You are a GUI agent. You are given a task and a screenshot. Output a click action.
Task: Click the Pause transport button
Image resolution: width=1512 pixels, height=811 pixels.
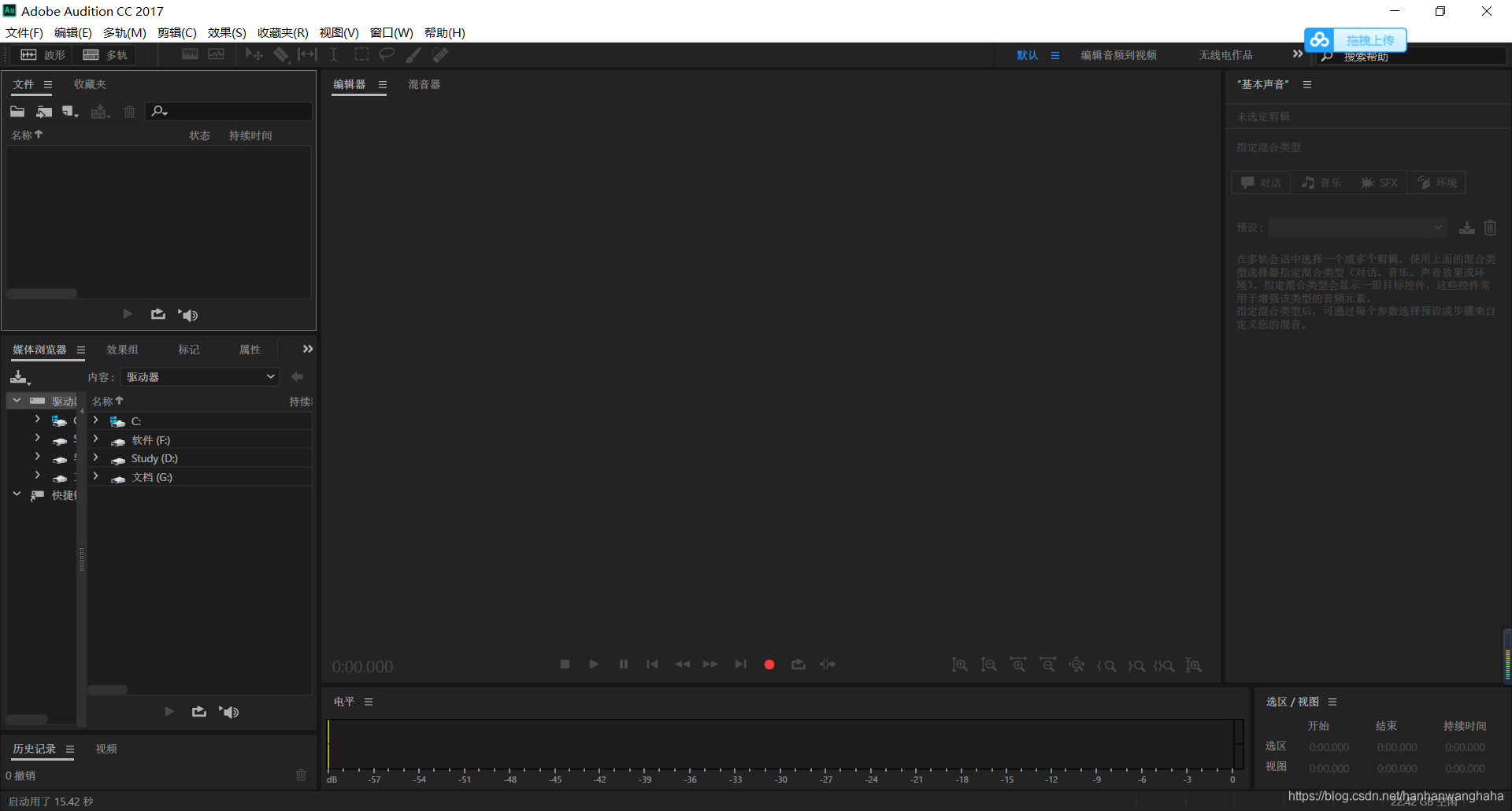pyautogui.click(x=624, y=665)
